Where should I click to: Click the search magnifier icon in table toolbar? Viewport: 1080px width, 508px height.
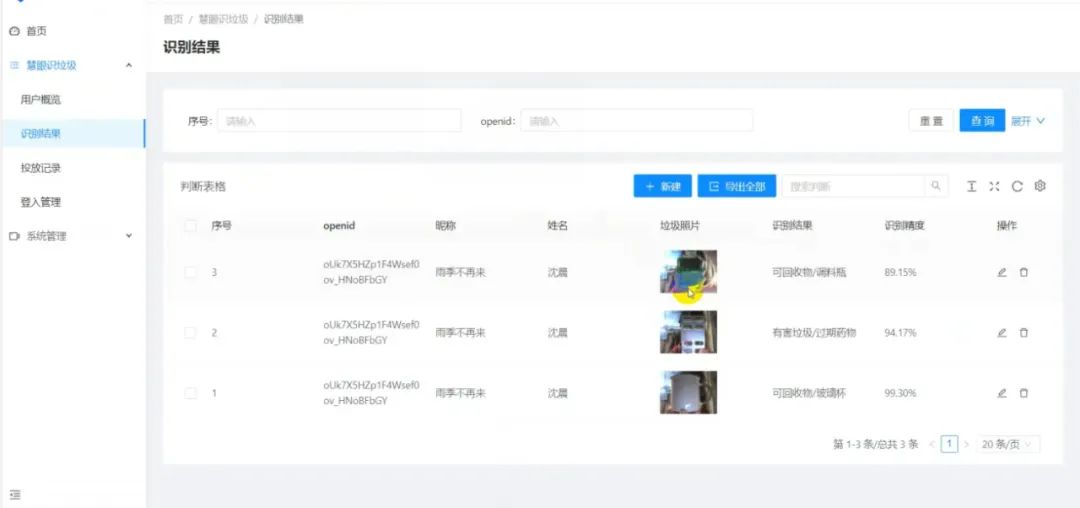(x=936, y=186)
